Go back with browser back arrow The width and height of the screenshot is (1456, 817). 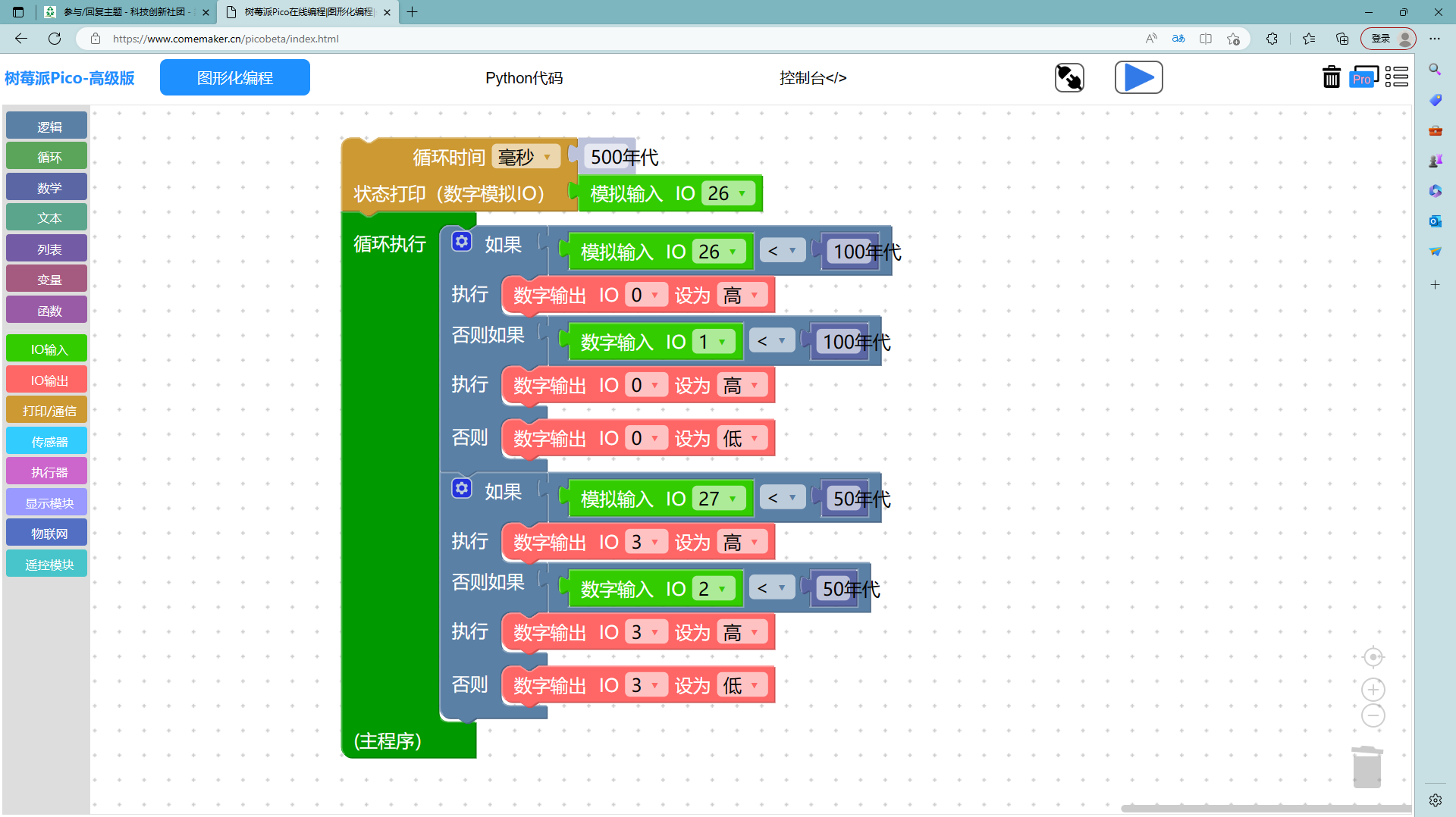(x=20, y=39)
